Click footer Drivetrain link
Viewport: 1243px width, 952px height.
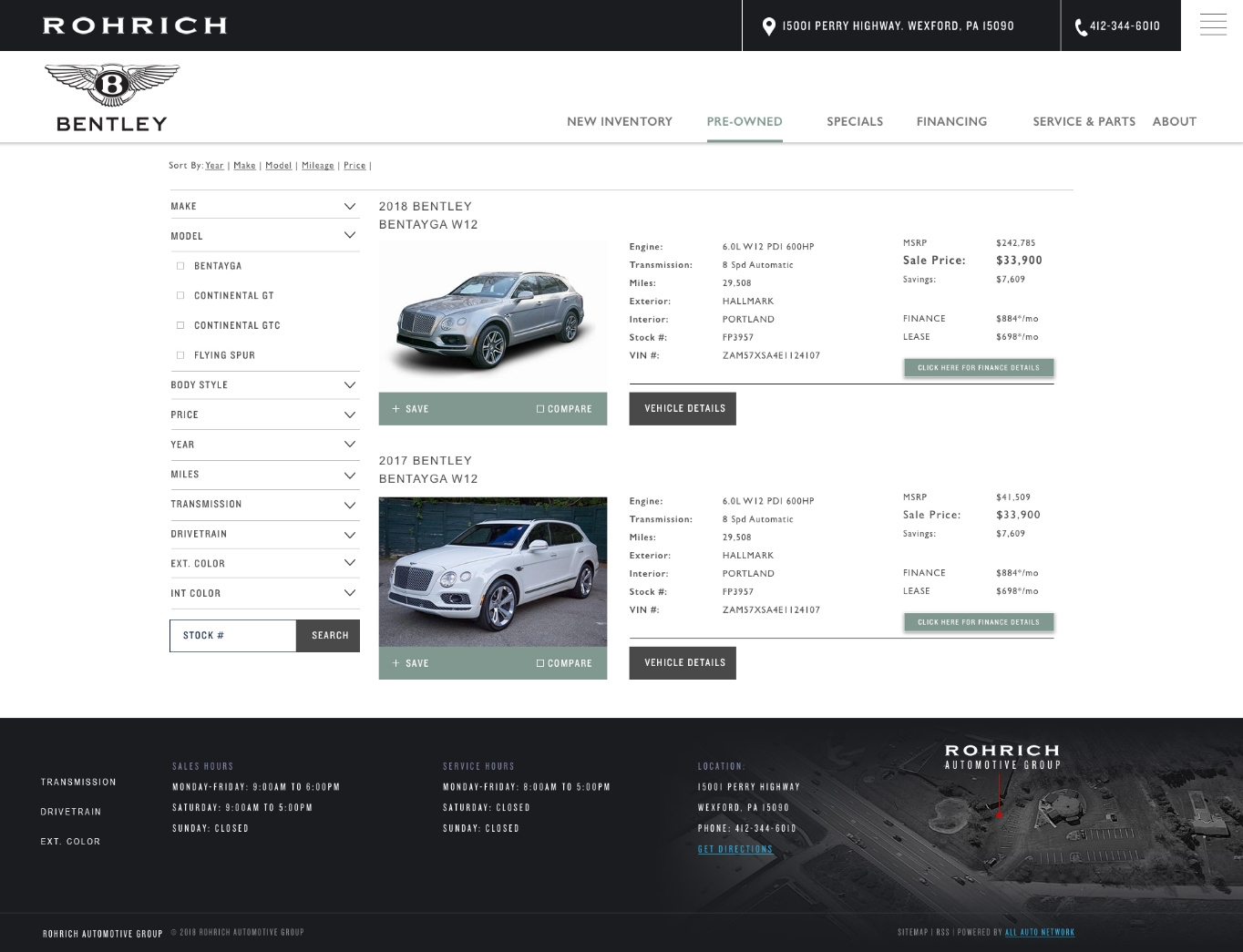point(71,812)
